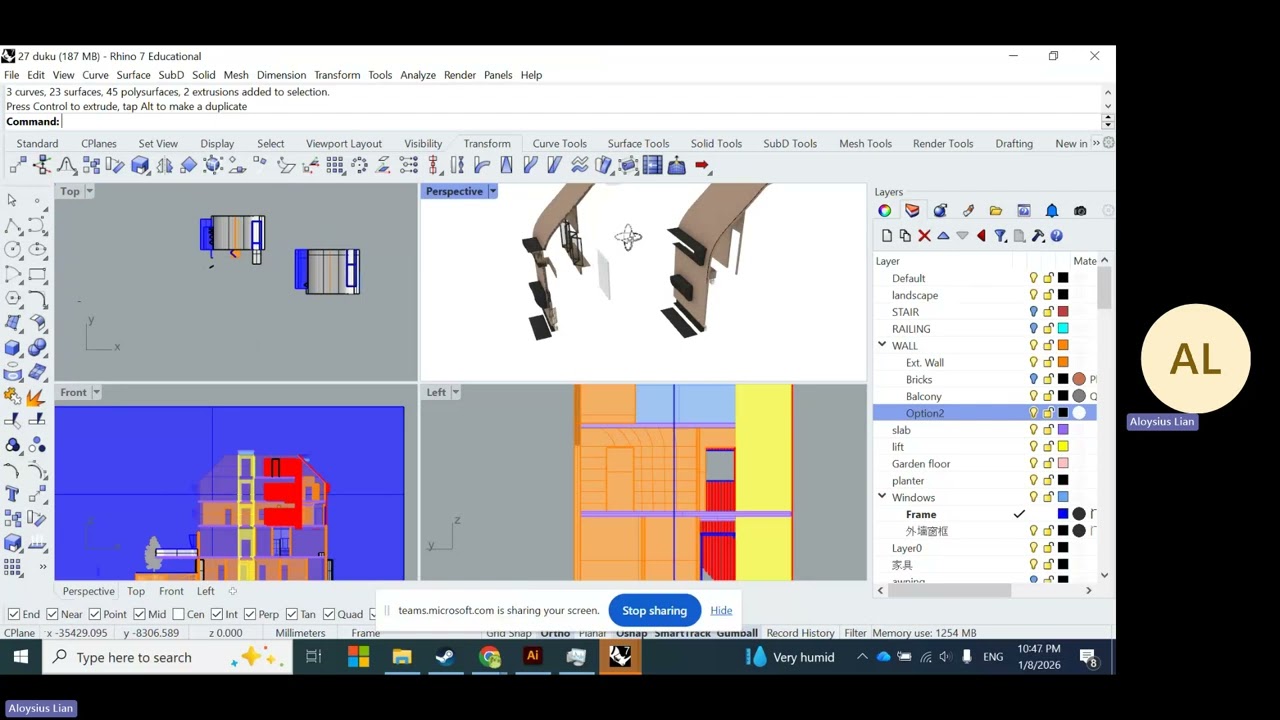Toggle the End osnap checkbox
1280x720 pixels.
pyautogui.click(x=14, y=614)
